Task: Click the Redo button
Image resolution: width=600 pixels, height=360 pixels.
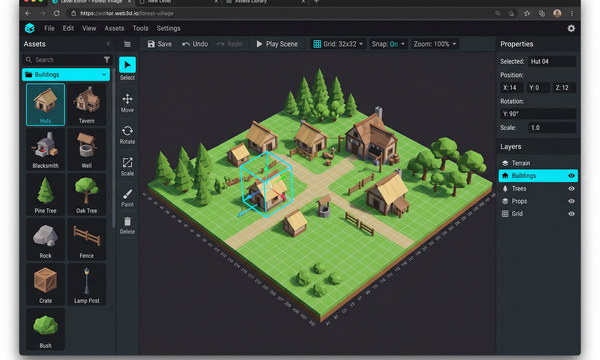Action: [230, 44]
